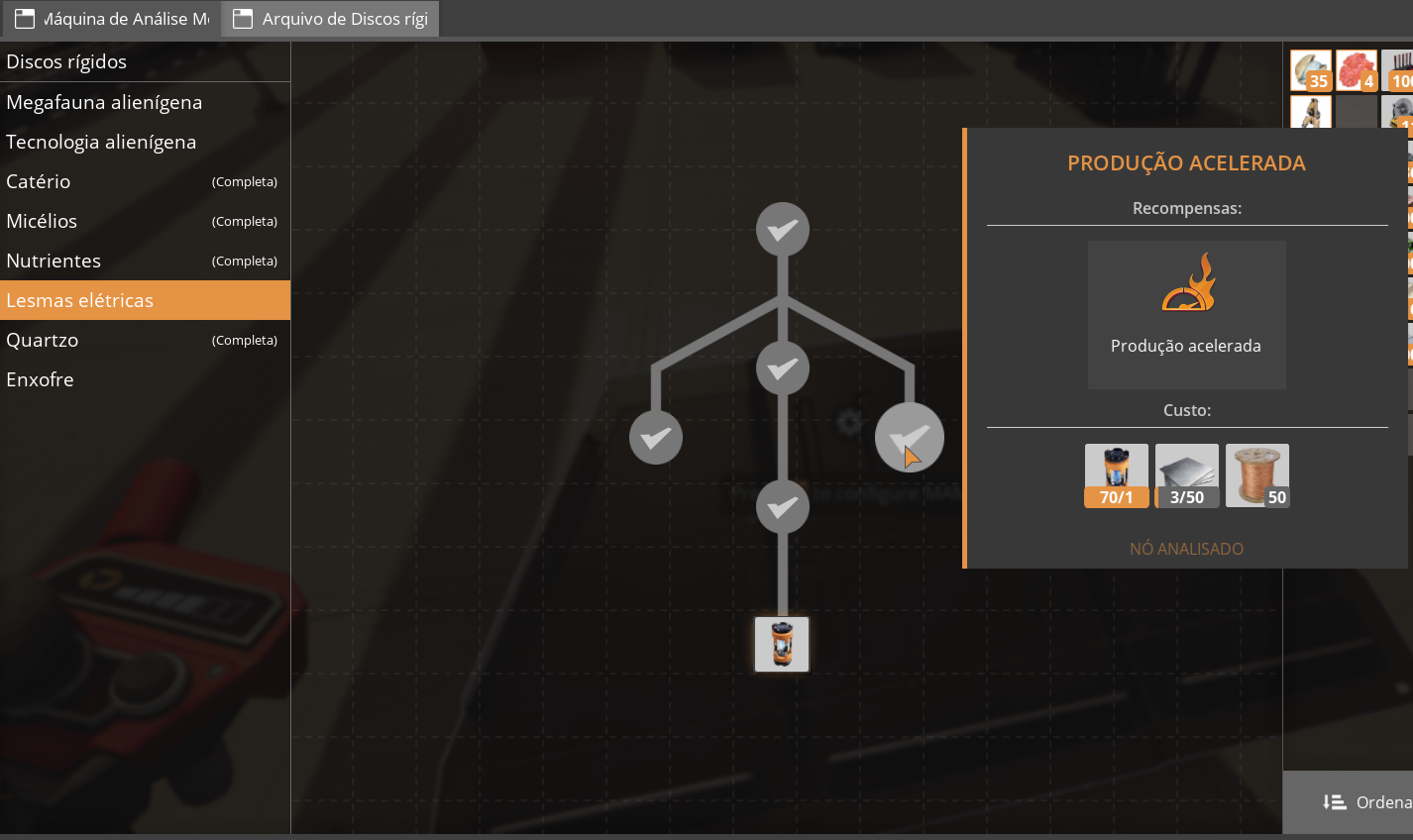Select Tecnologia alienígena in the sidebar
This screenshot has height=840, width=1413.
145,142
